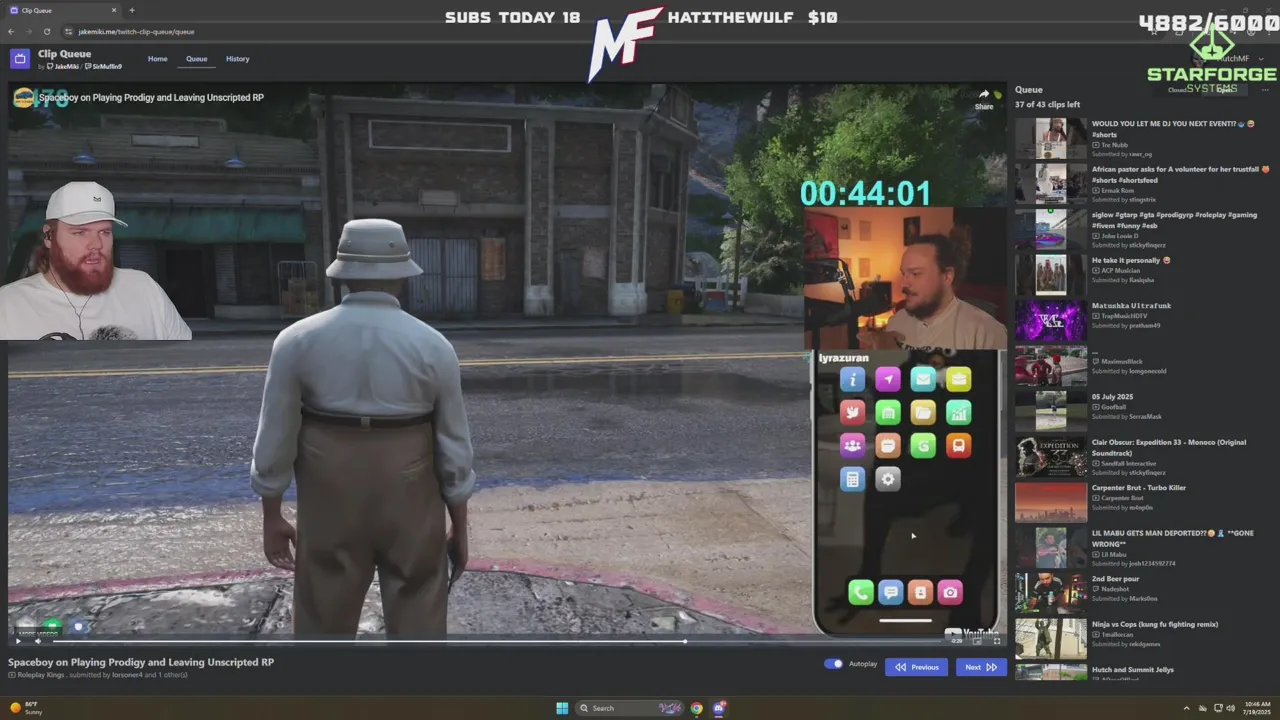Select the '2nd Beer pour' clip
This screenshot has width=1280, height=720.
[1141, 593]
